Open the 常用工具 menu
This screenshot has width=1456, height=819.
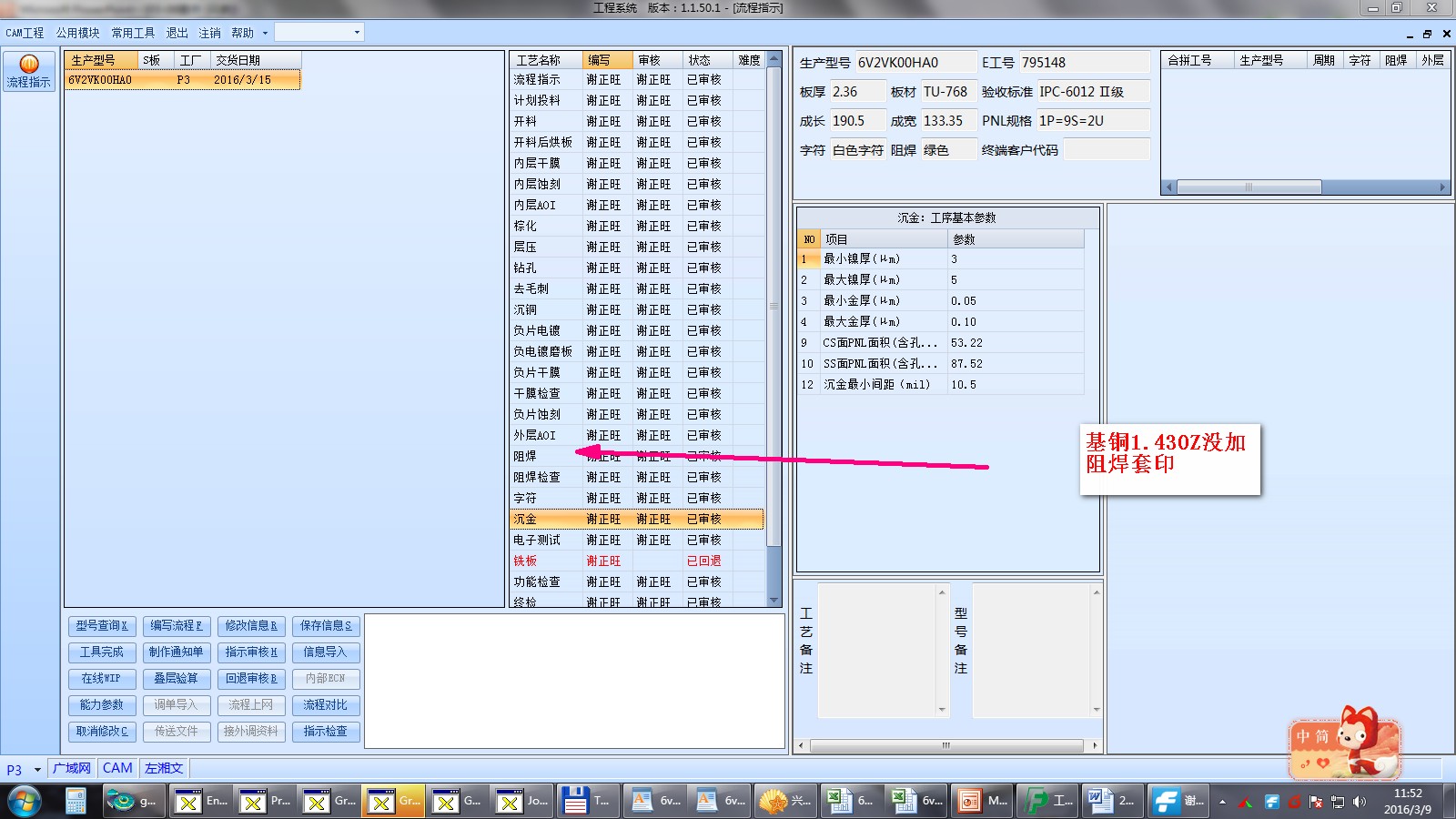click(133, 33)
